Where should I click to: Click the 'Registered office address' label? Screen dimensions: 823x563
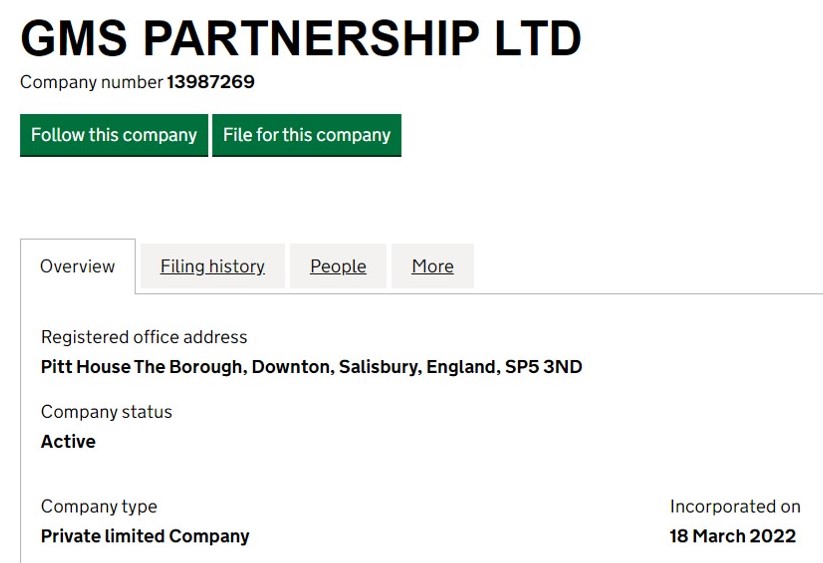[x=144, y=337]
